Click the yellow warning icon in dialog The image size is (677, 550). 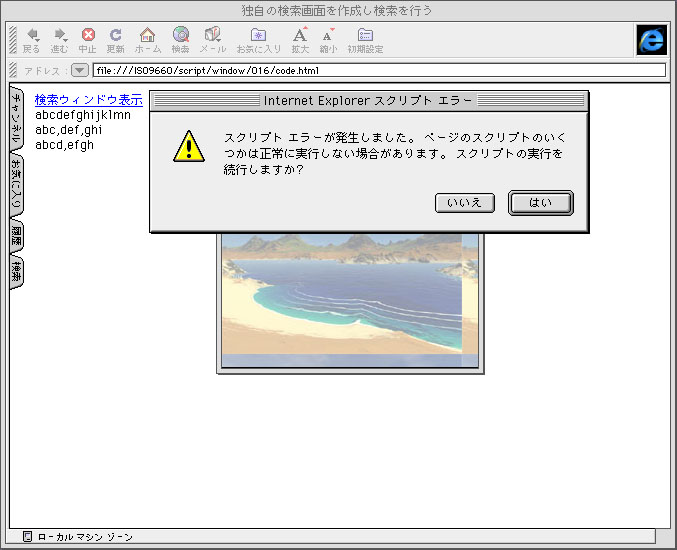coord(189,146)
